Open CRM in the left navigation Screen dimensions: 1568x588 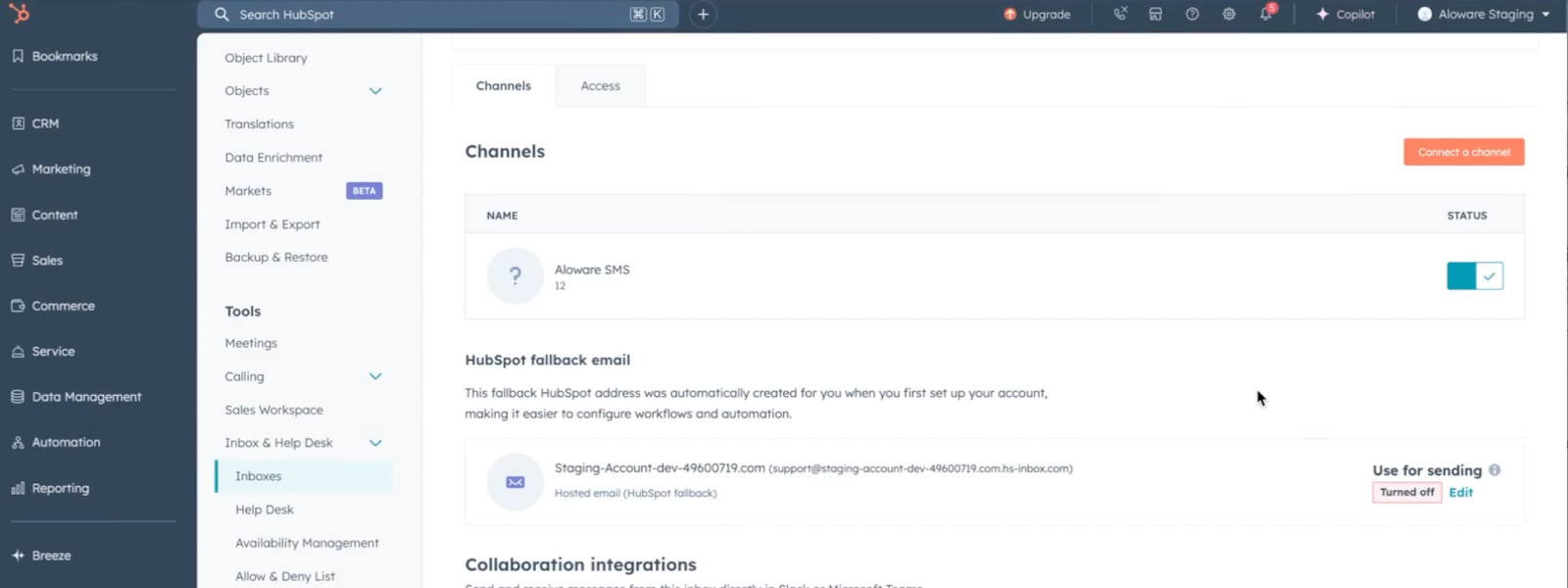coord(35,123)
